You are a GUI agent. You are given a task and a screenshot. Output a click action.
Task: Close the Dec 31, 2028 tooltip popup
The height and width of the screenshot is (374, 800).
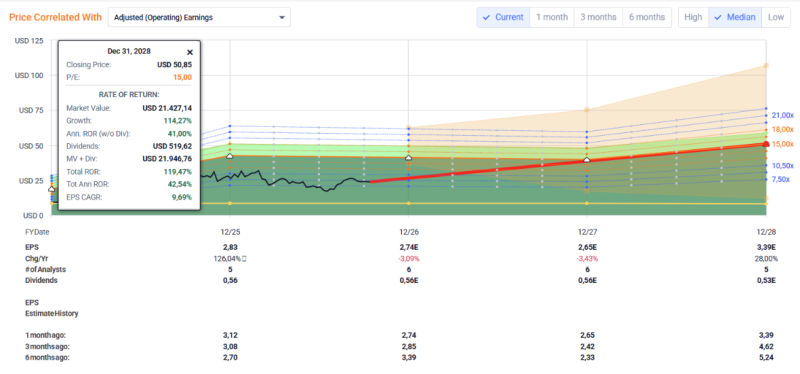tap(190, 52)
